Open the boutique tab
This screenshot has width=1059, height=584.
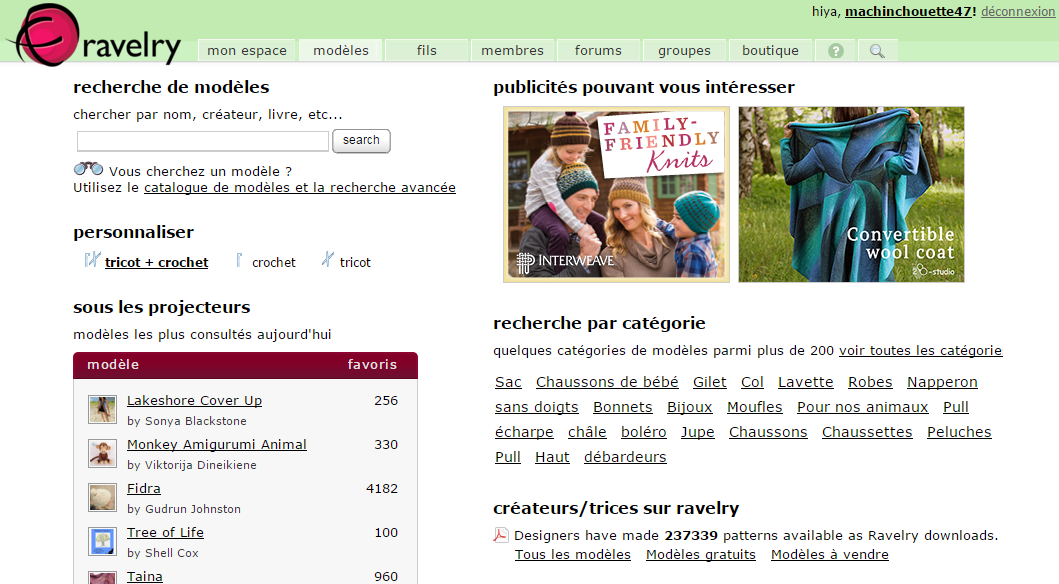click(x=771, y=51)
